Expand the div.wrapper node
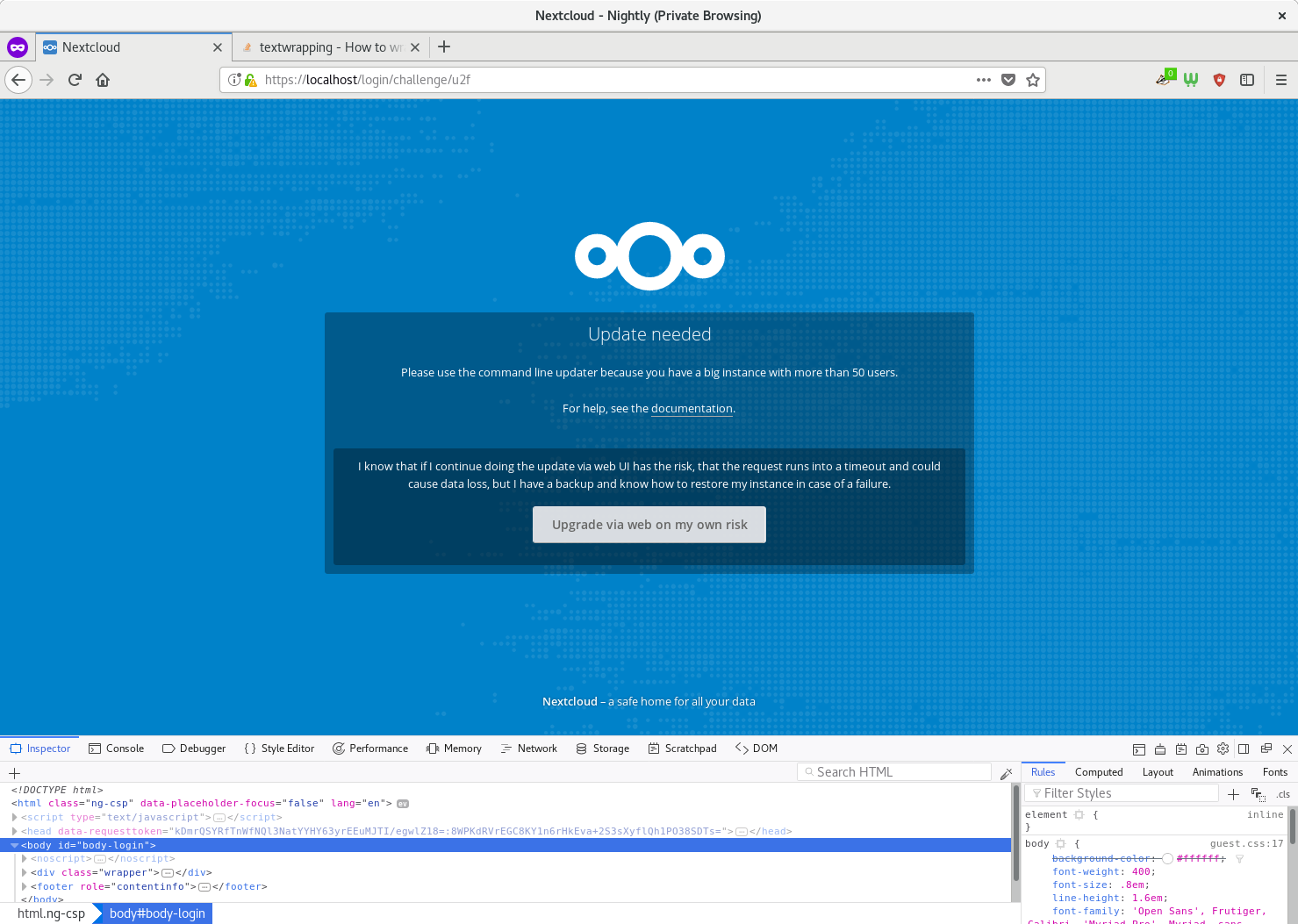The width and height of the screenshot is (1298, 924). 25,873
